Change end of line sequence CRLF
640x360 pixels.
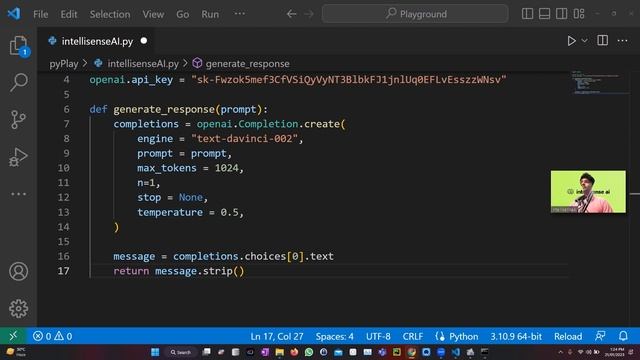click(413, 336)
